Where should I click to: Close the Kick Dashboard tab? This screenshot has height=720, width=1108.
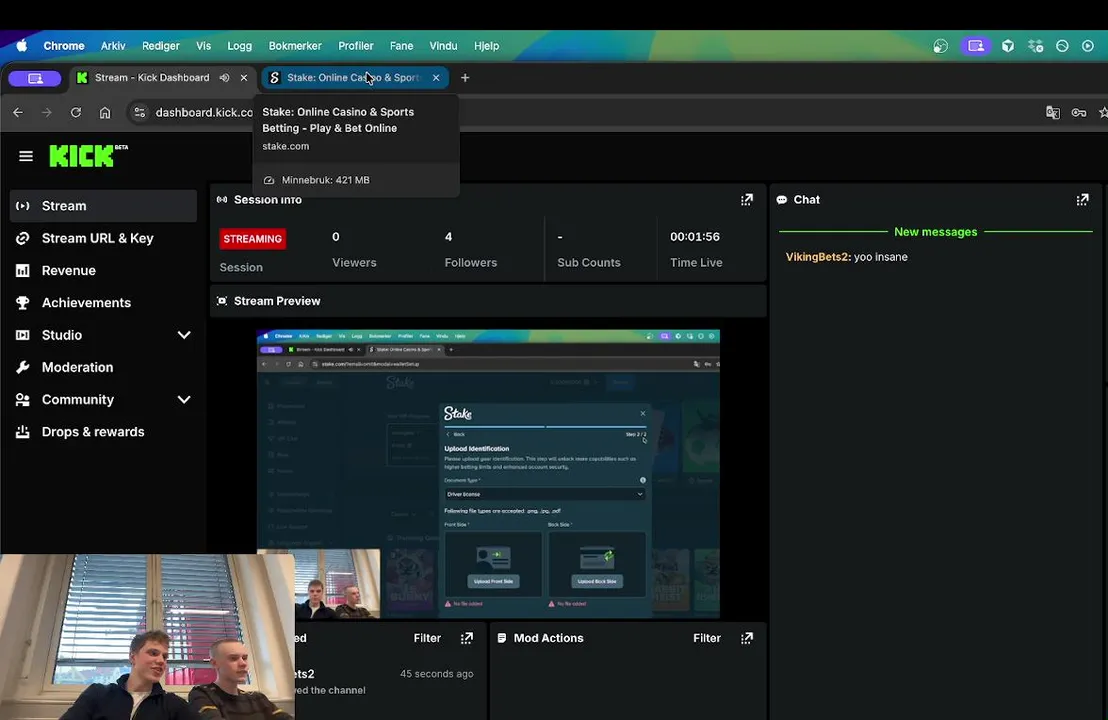(x=244, y=78)
